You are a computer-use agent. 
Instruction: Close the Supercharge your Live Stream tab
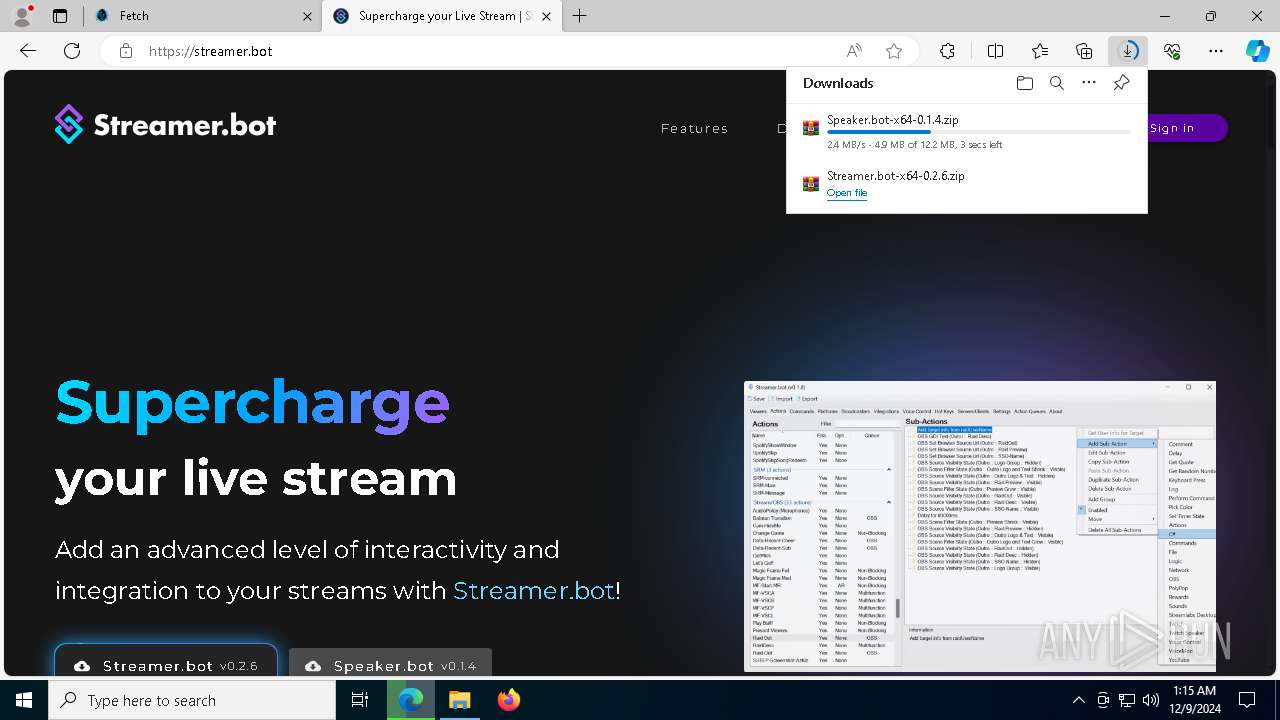(x=546, y=16)
